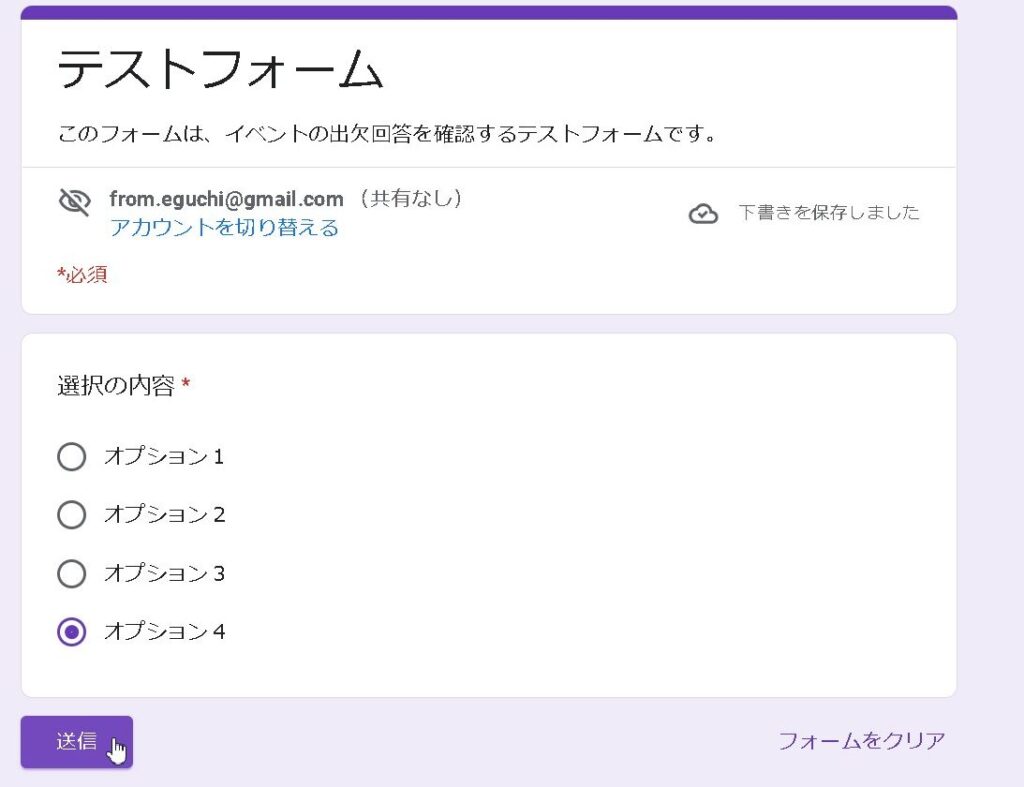This screenshot has height=787, width=1024.
Task: Click the (共有なし) text beside the email
Action: (x=410, y=199)
